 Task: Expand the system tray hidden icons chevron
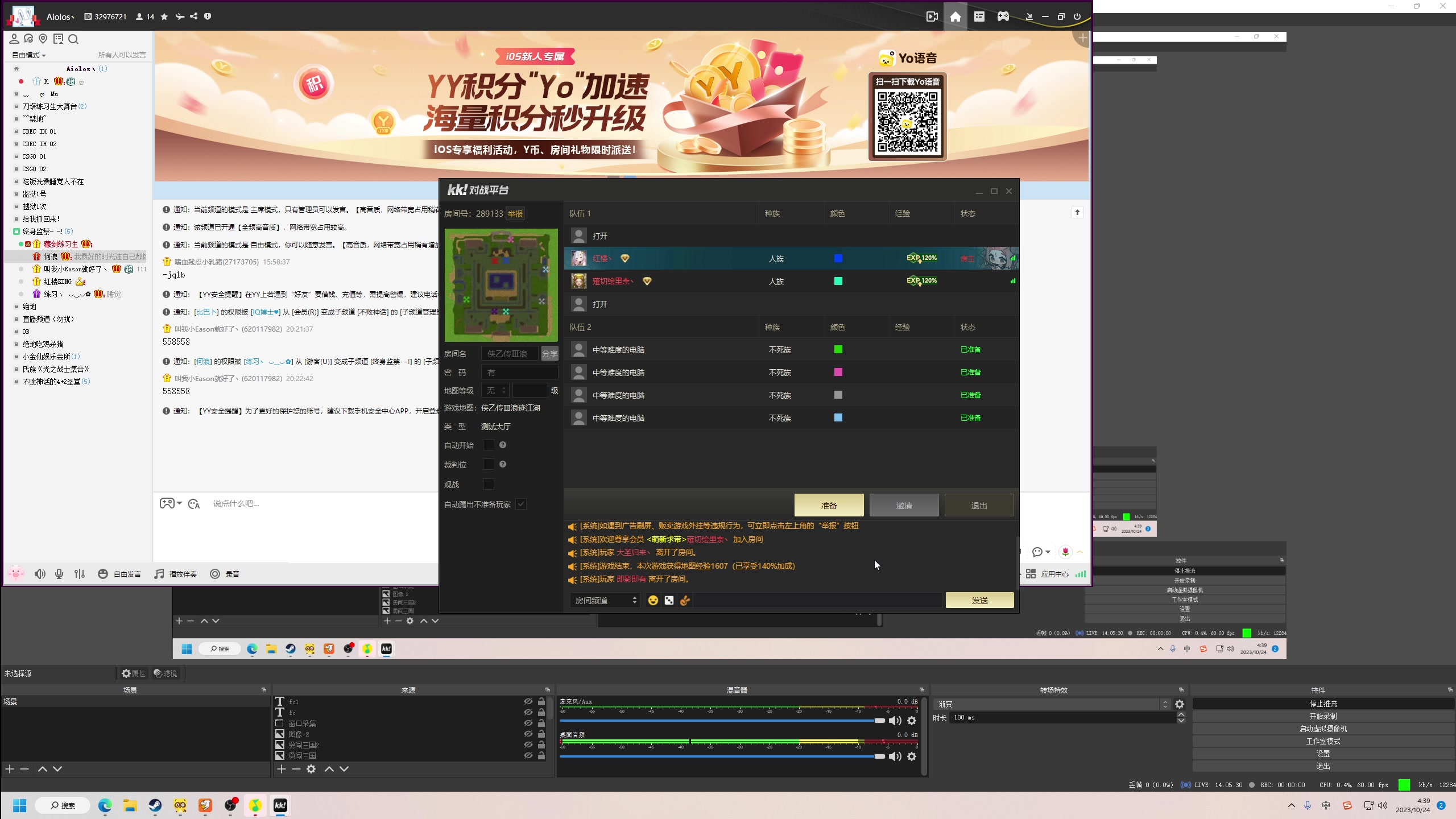click(x=1292, y=805)
